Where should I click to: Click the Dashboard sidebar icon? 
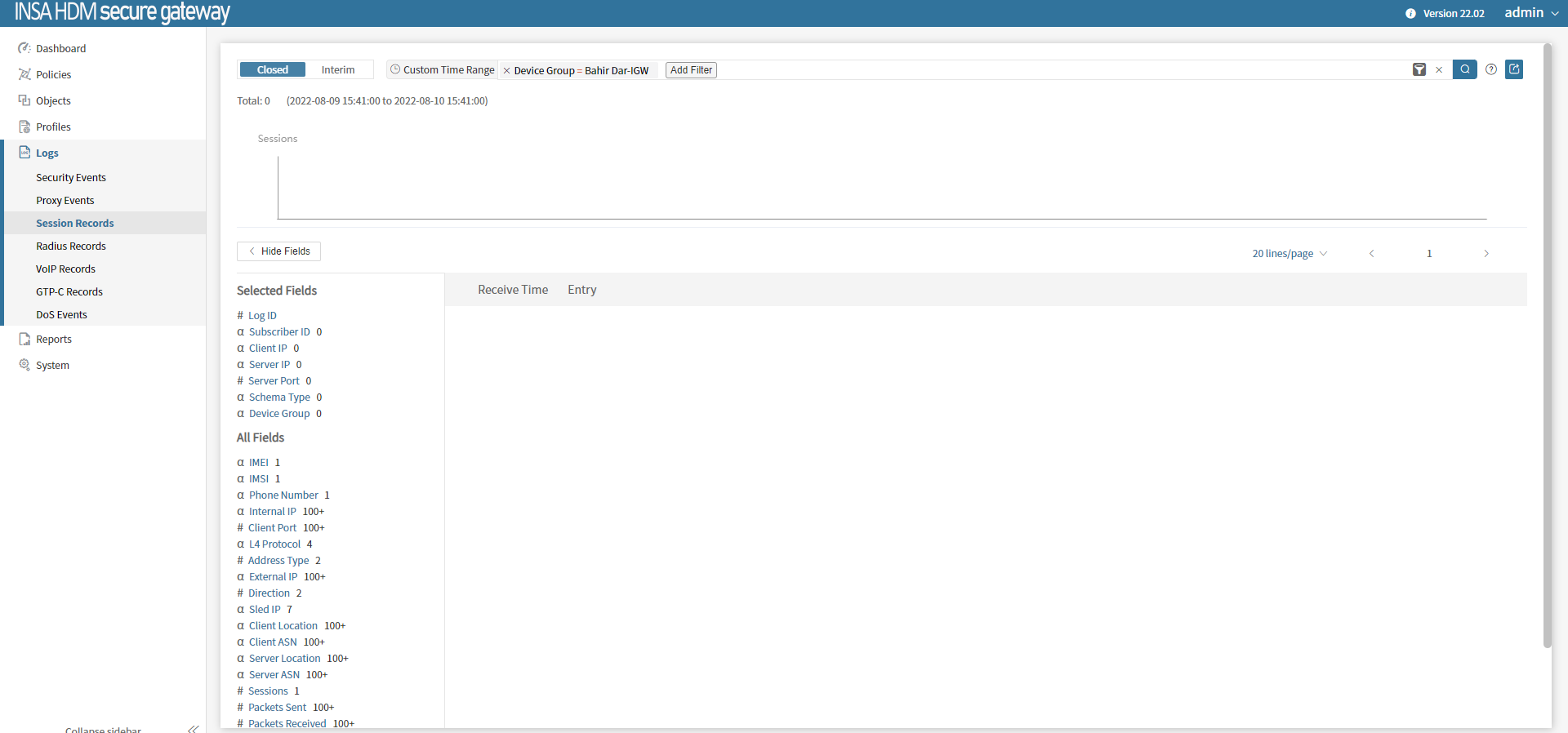pos(24,48)
